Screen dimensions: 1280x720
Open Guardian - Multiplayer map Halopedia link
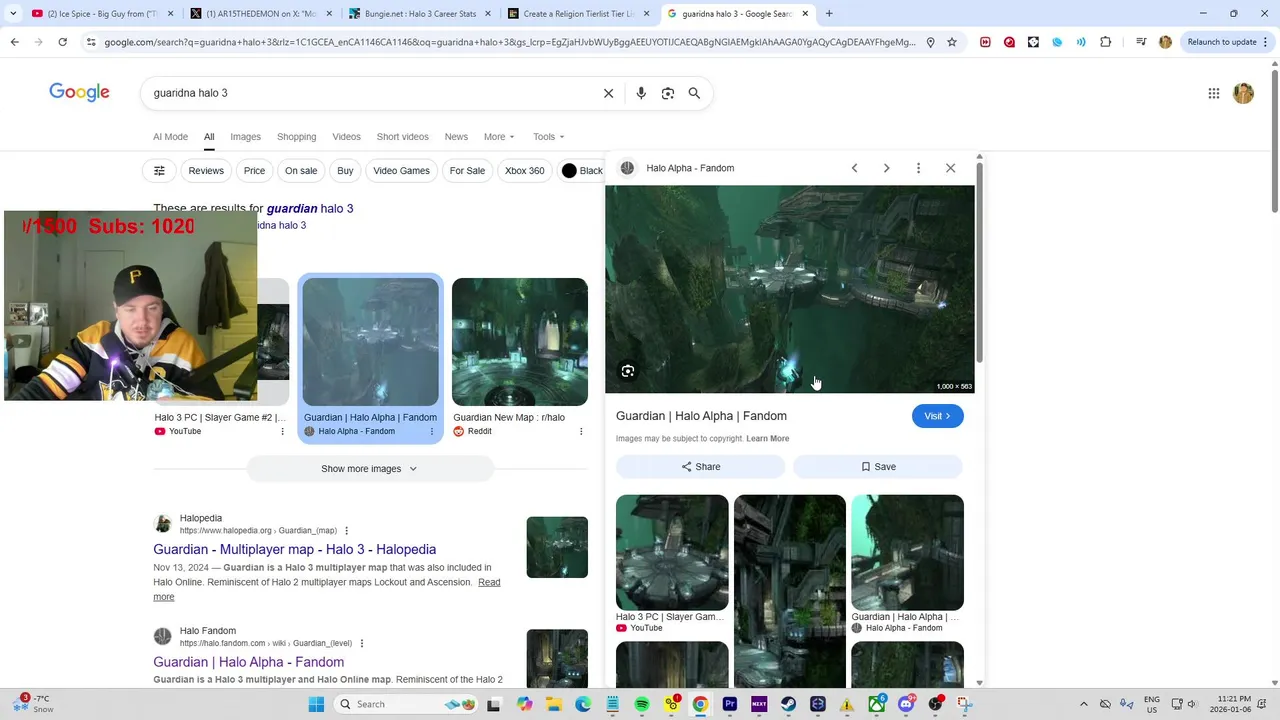[294, 549]
